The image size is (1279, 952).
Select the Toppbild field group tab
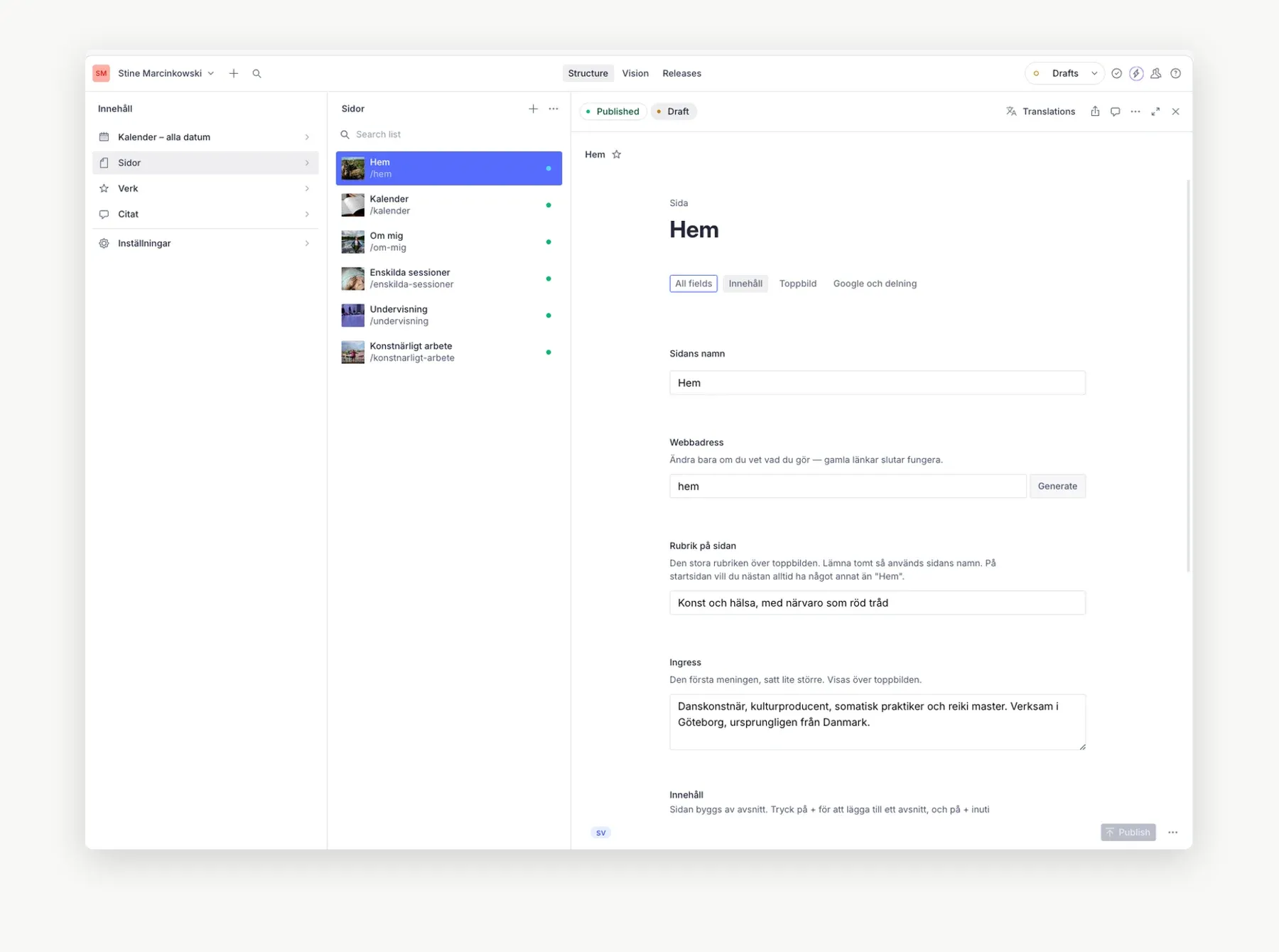798,283
